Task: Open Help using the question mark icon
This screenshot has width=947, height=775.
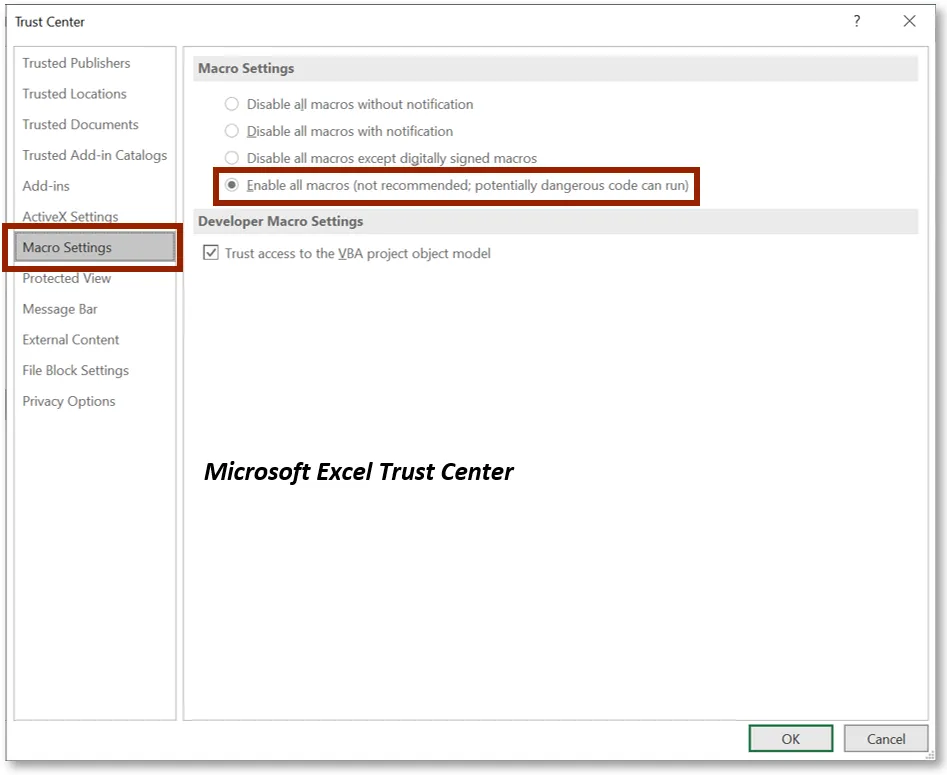Action: [856, 21]
